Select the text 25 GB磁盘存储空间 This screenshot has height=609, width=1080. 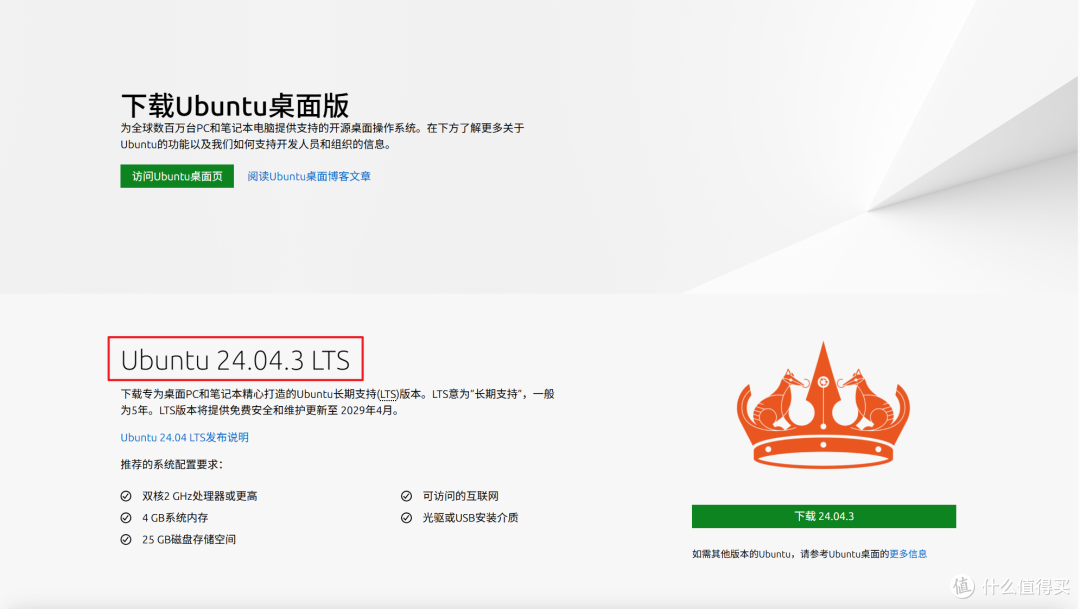189,539
